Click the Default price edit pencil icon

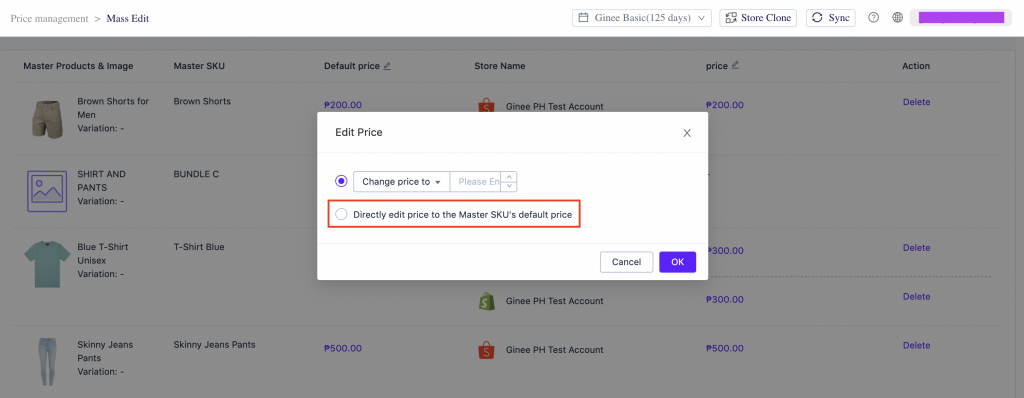[387, 65]
